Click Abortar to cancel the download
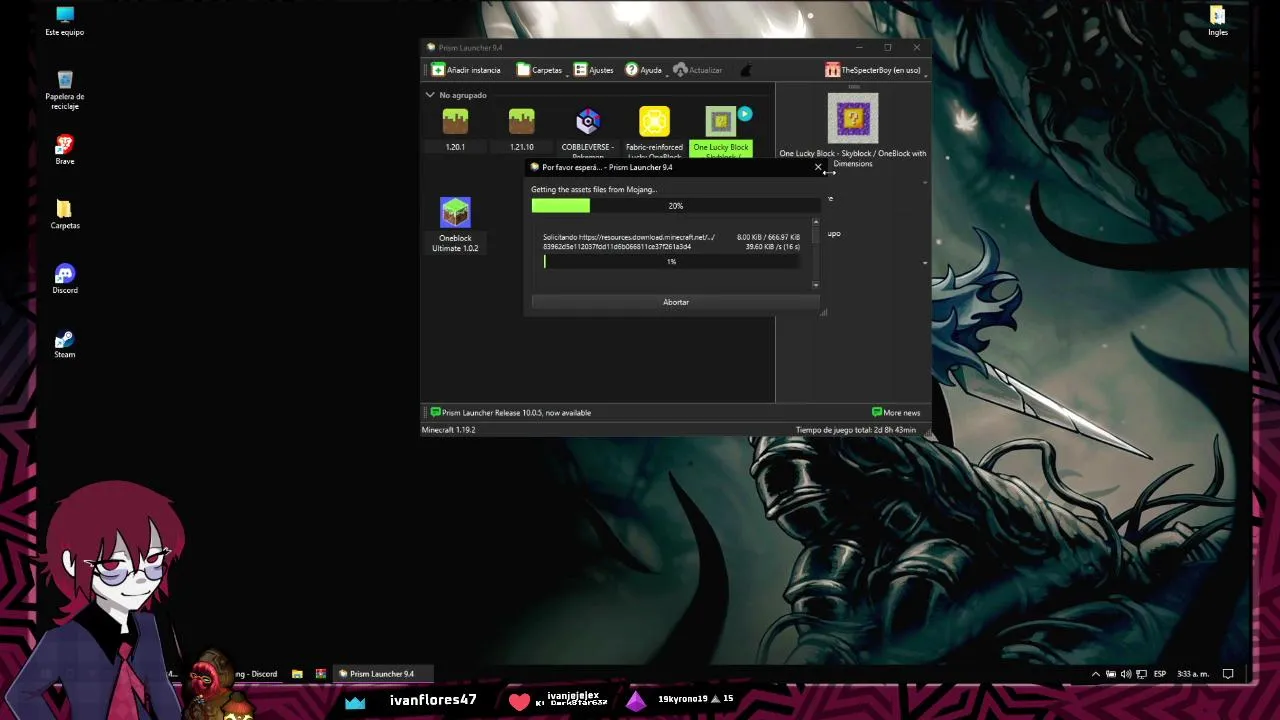1280x720 pixels. coord(676,302)
